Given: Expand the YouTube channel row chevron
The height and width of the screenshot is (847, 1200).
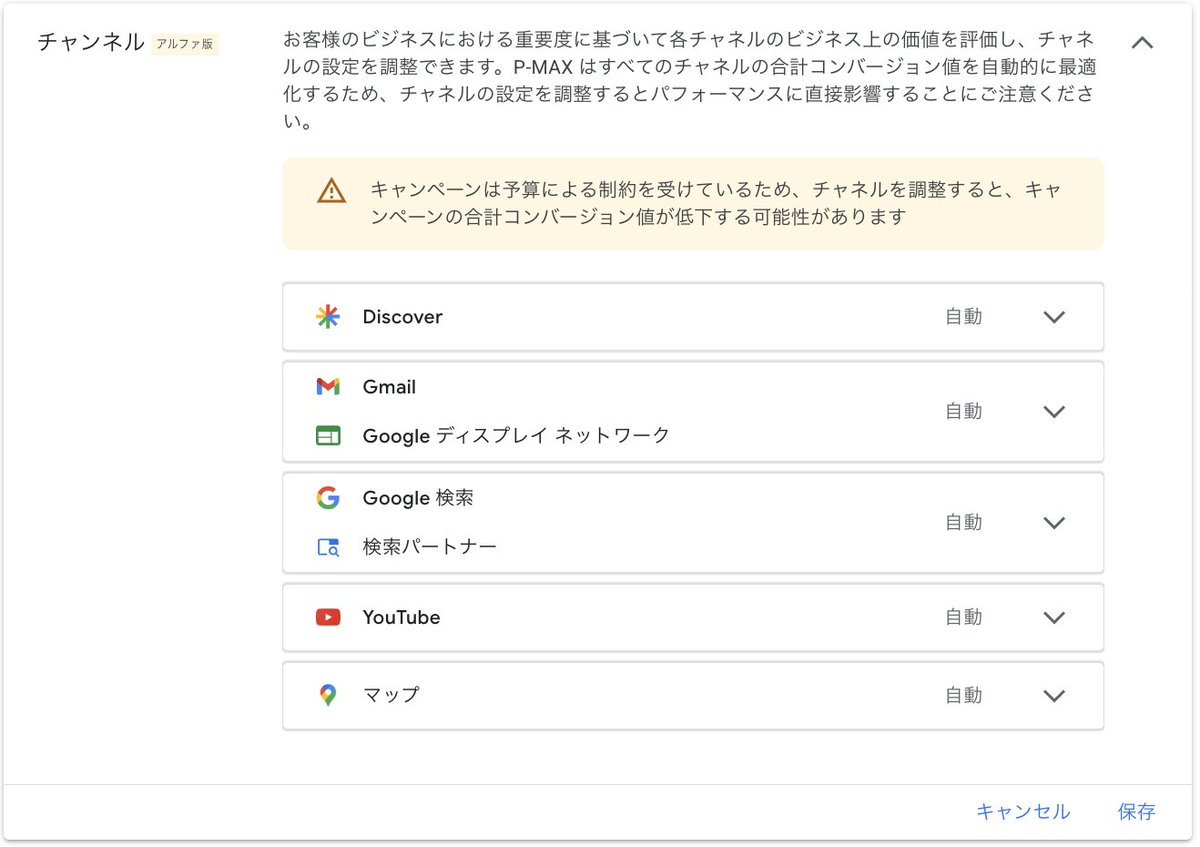Looking at the screenshot, I should 1054,618.
